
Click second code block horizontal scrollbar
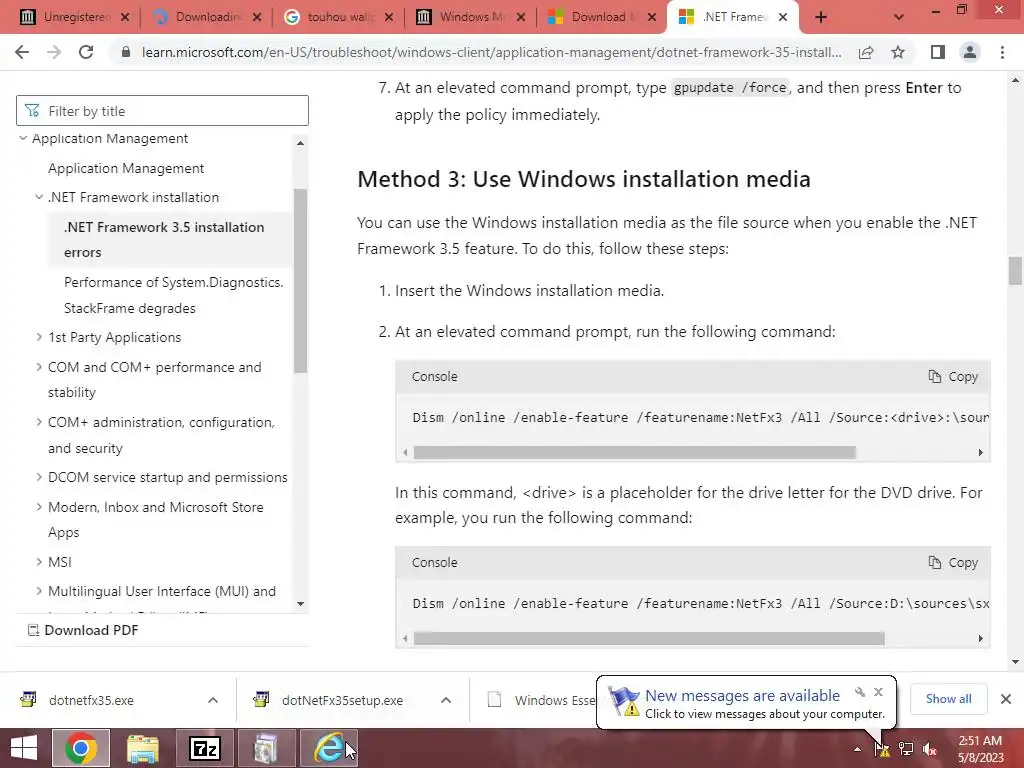pos(649,638)
